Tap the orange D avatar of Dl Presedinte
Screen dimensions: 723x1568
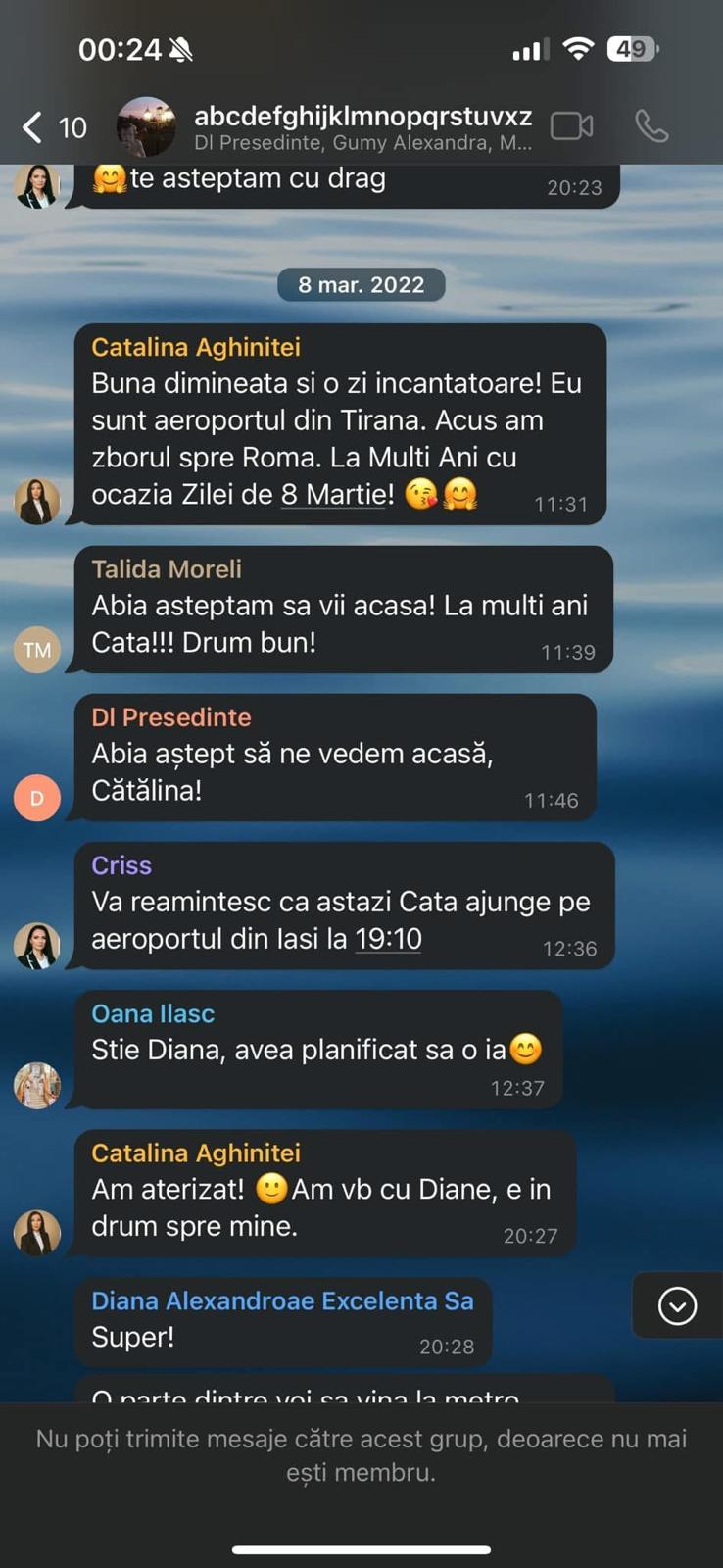[x=37, y=798]
